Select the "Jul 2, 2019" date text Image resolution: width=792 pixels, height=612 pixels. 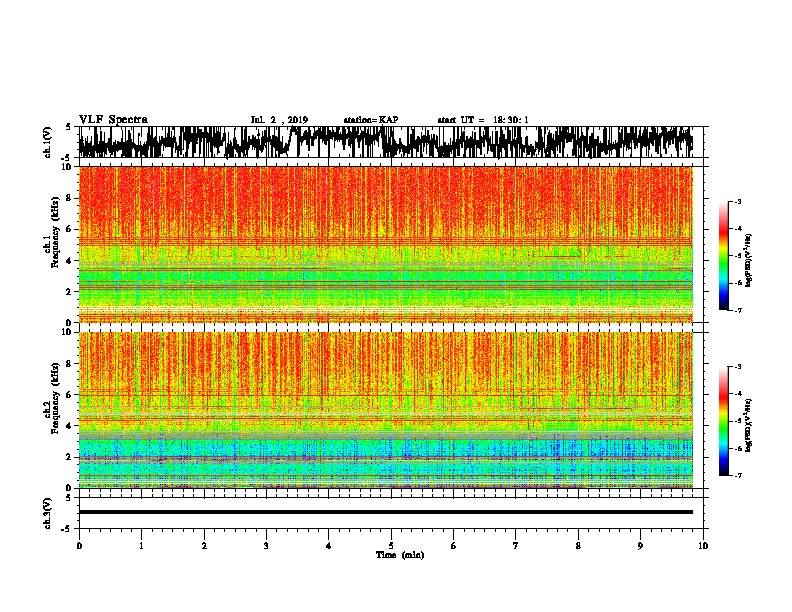click(279, 120)
